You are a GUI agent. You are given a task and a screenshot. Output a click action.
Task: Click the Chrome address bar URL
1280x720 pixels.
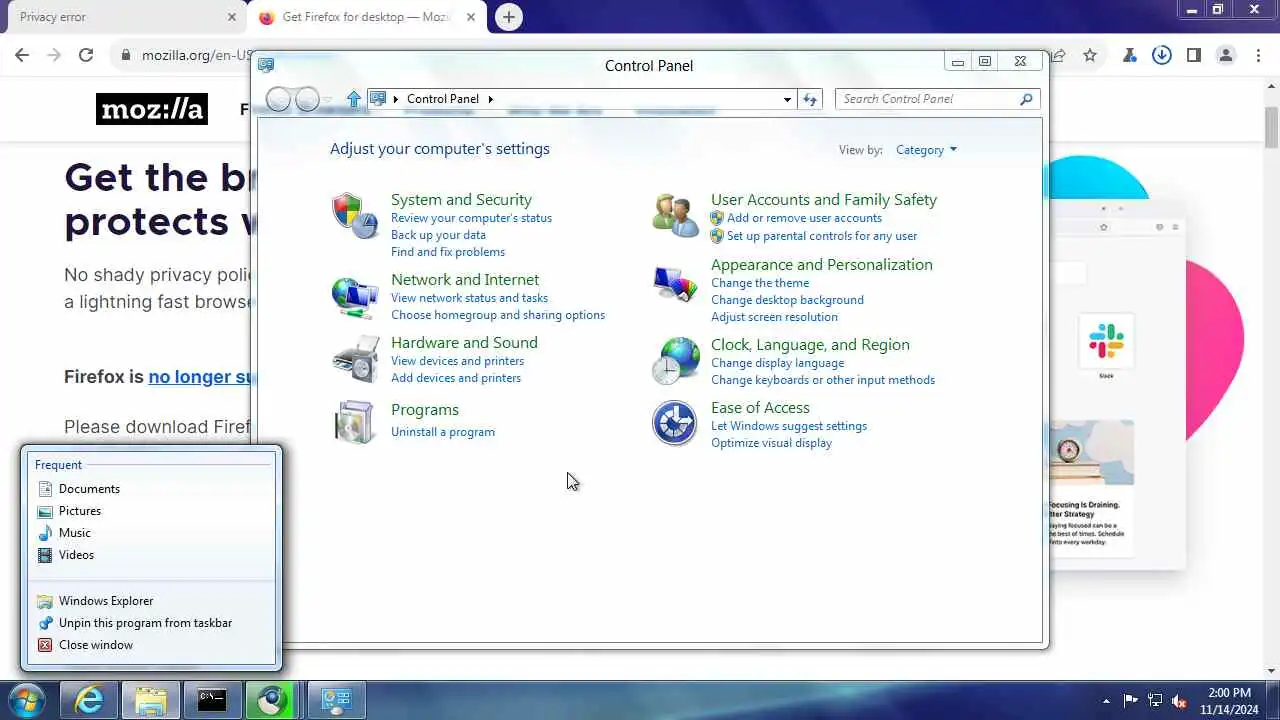click(x=195, y=56)
